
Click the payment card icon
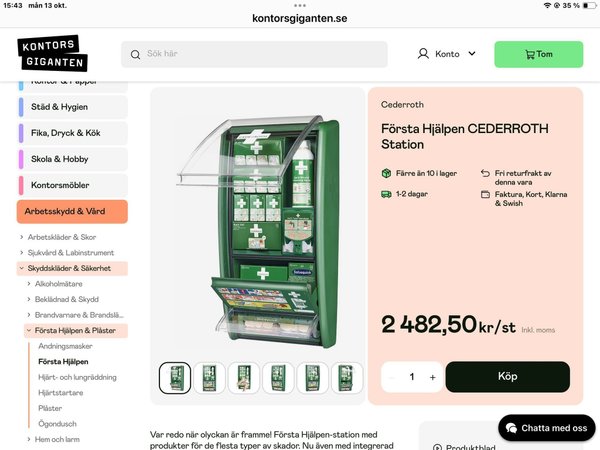(485, 194)
